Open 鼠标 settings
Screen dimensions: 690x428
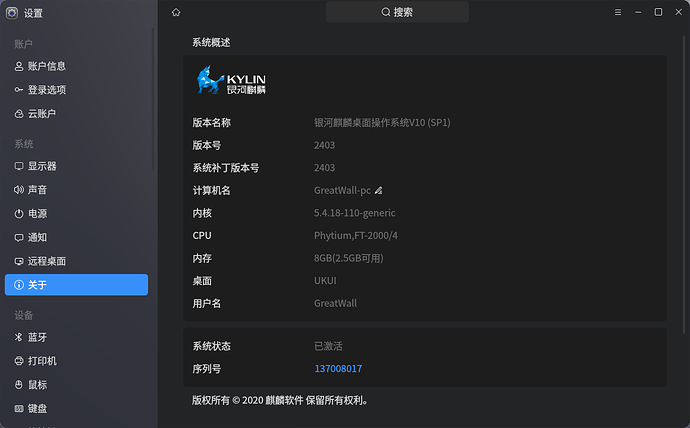[76, 384]
